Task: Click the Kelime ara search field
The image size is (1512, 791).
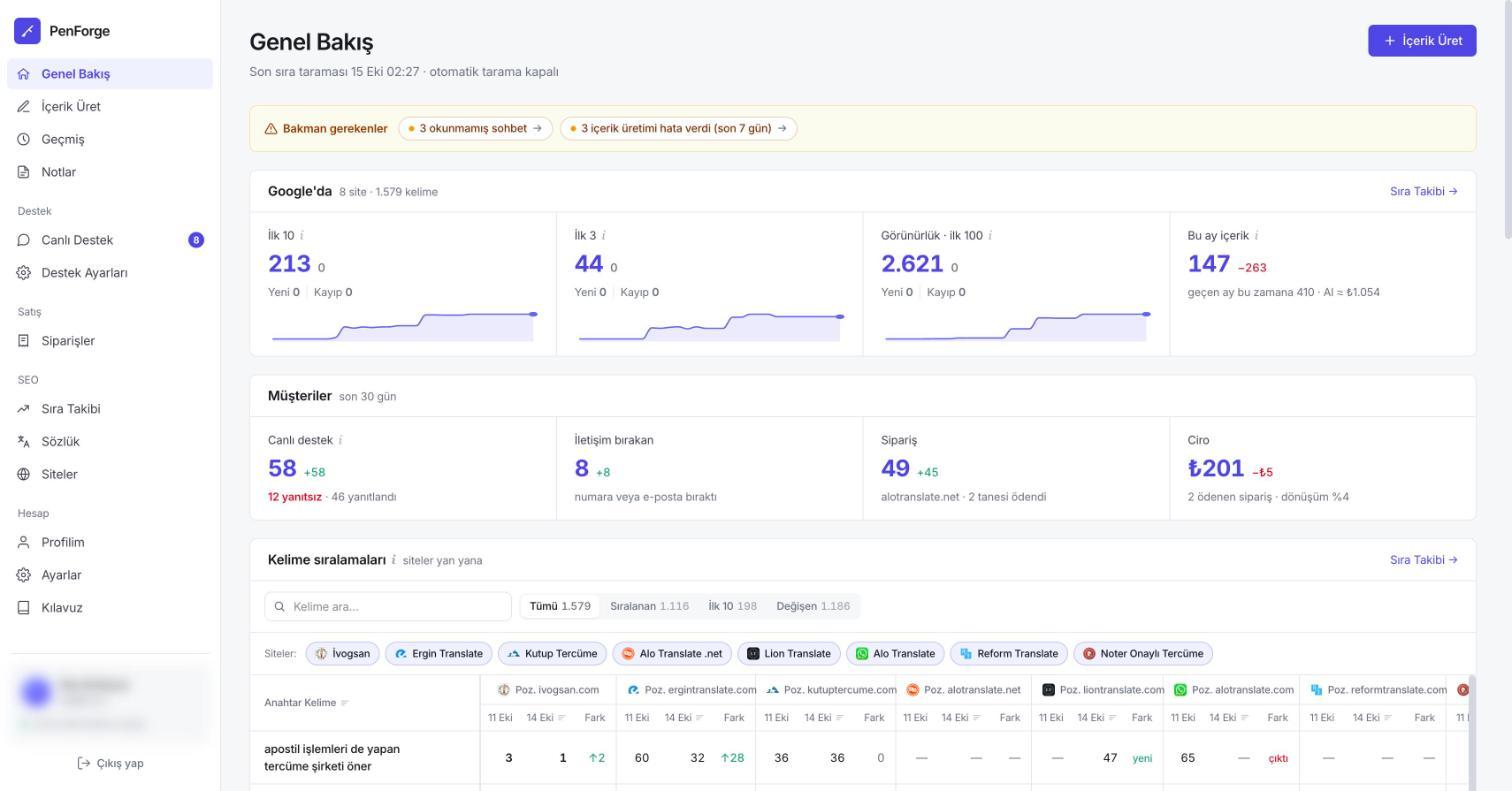Action: [388, 607]
